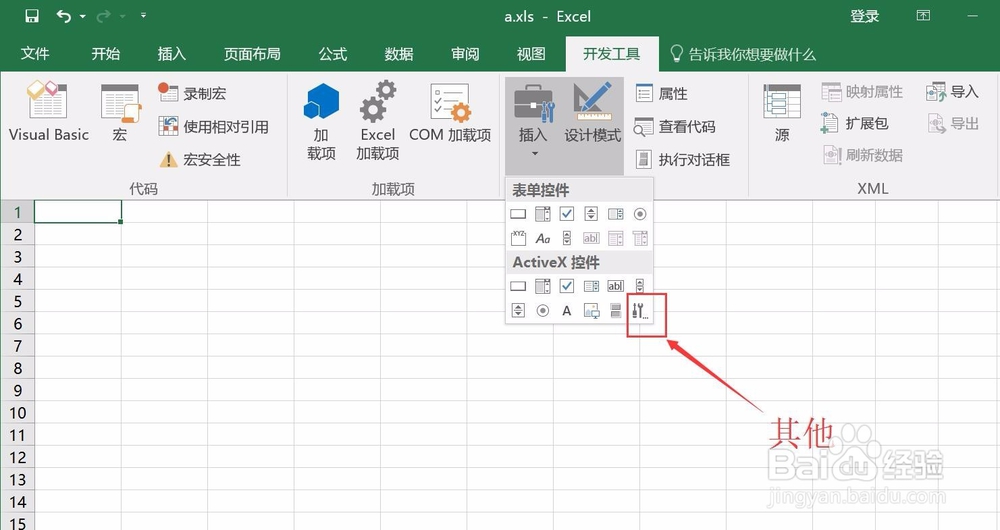Viewport: 1000px width, 530px height.
Task: Open ribbon display options
Action: point(923,15)
